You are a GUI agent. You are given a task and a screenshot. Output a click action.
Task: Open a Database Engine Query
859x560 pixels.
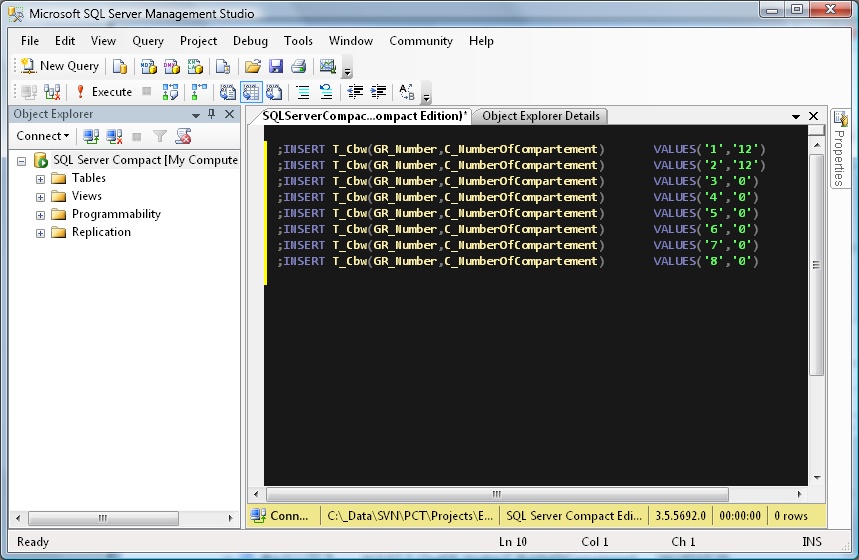120,66
